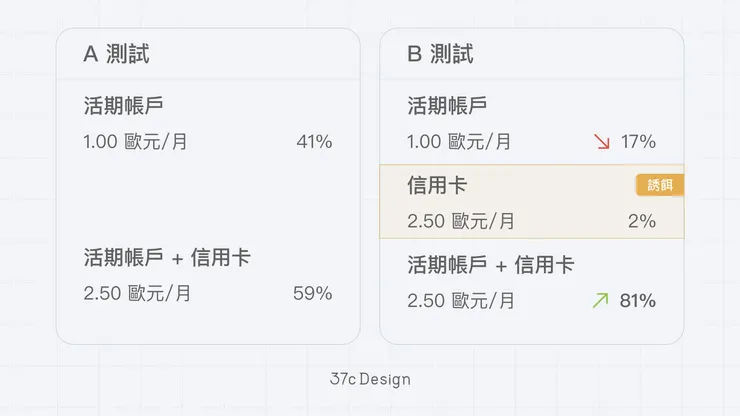This screenshot has height=416, width=740.
Task: Click 活期帳戶 + 信用卡 in the A test card
Action: (x=167, y=258)
